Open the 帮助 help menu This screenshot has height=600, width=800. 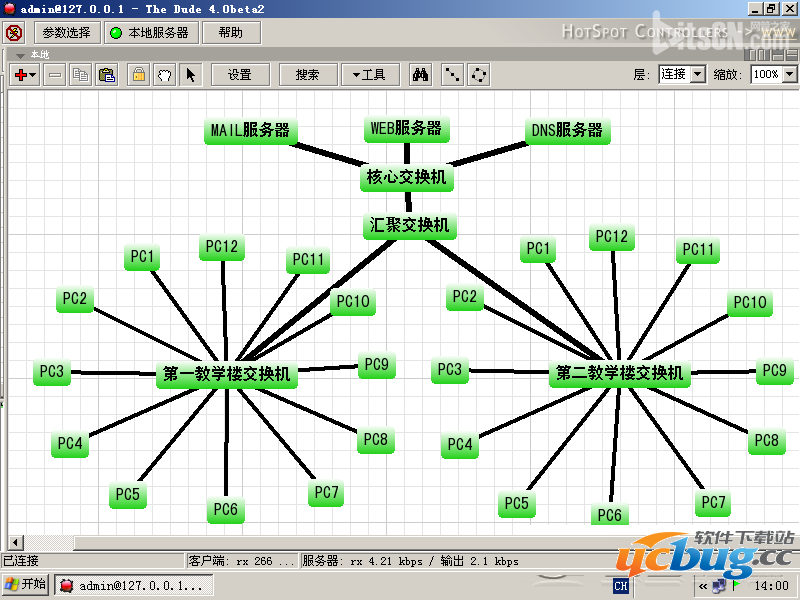230,33
